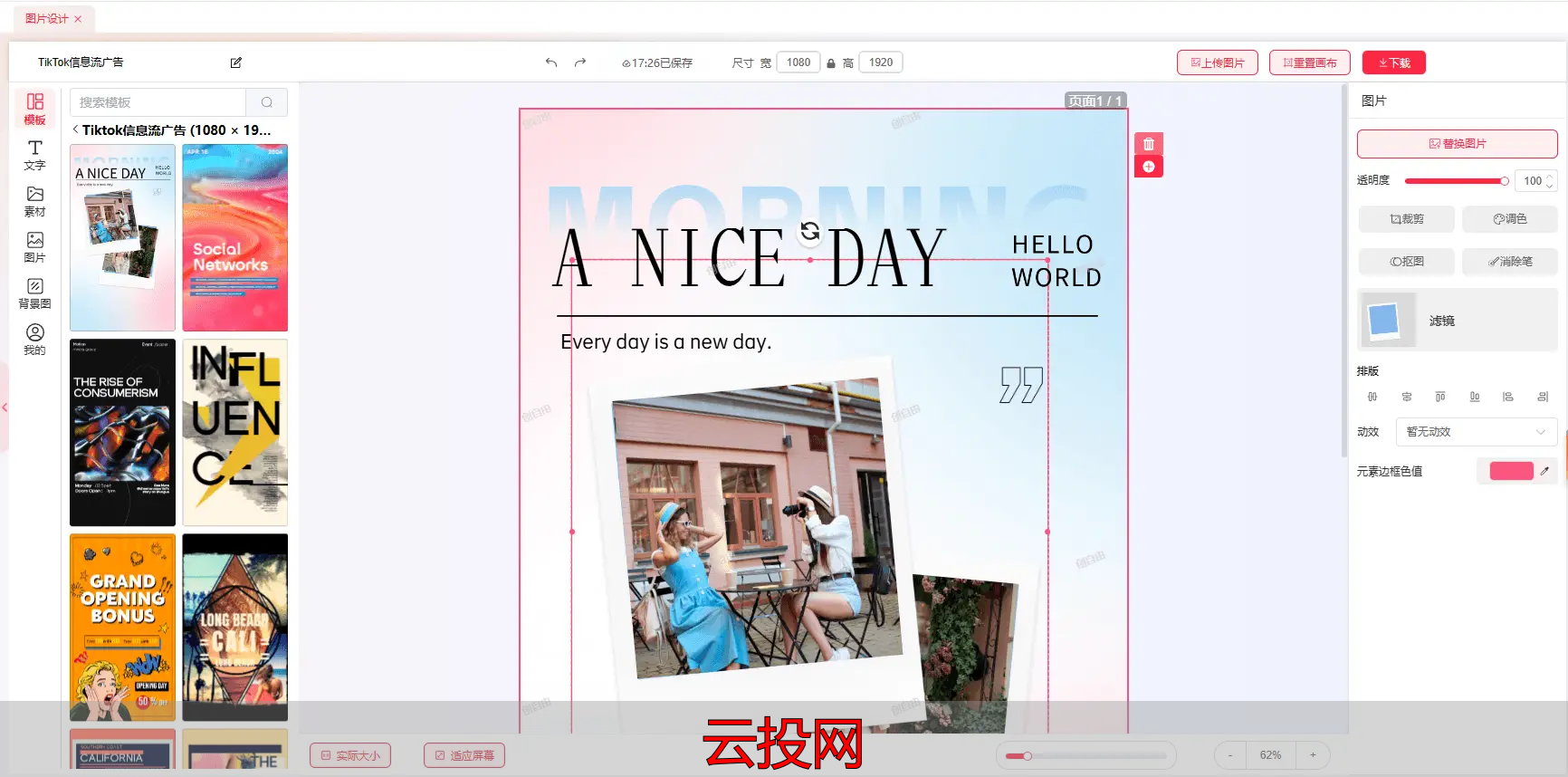Viewport: 1568px width, 777px height.
Task: Align right in 排版 row
Action: [x=1543, y=397]
